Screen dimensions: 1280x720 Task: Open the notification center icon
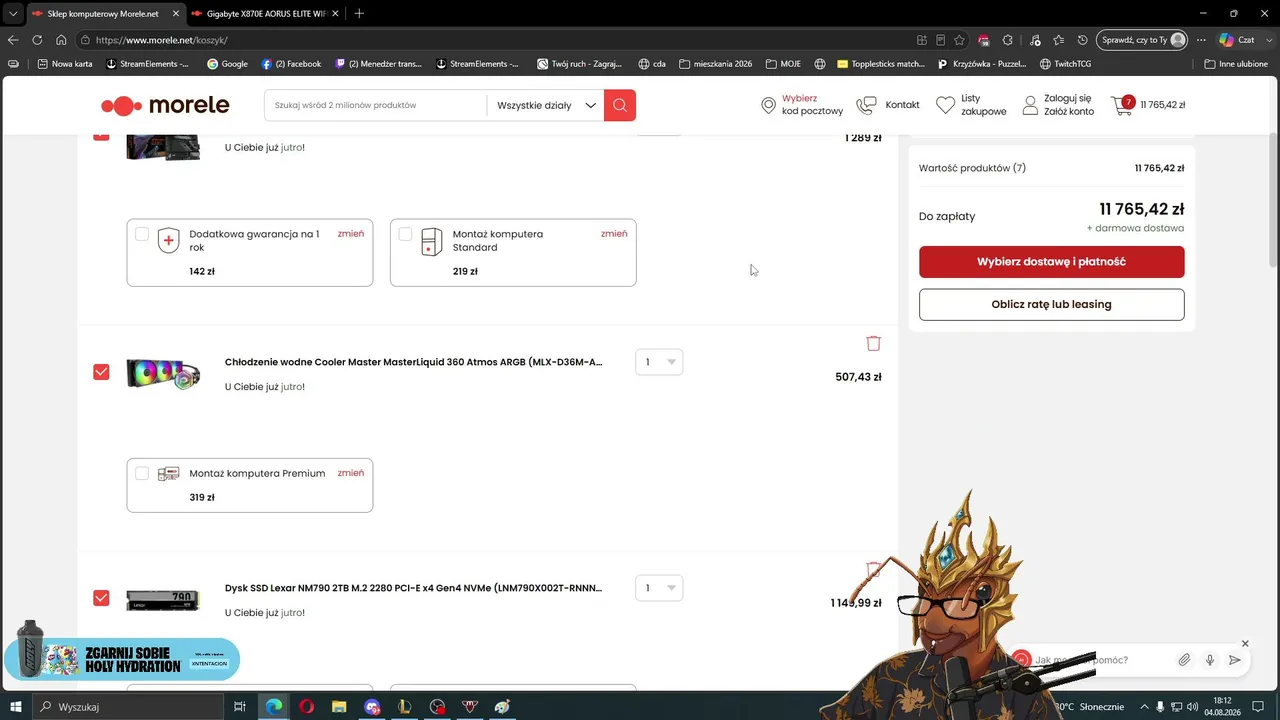[x=1259, y=707]
